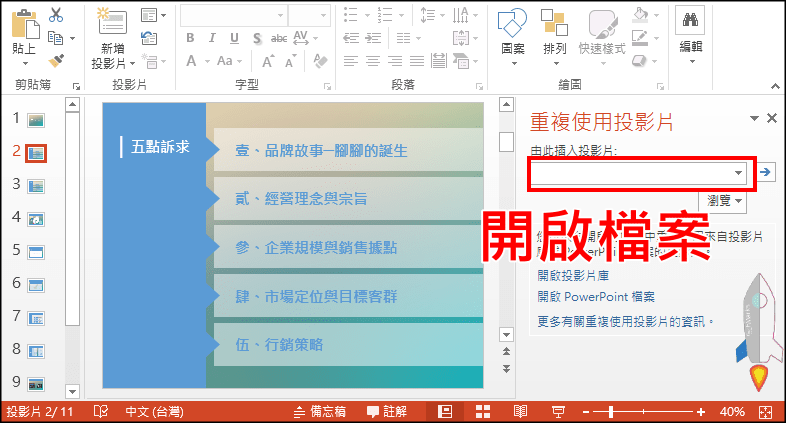Close the Reuse Slides pane

pyautogui.click(x=772, y=118)
